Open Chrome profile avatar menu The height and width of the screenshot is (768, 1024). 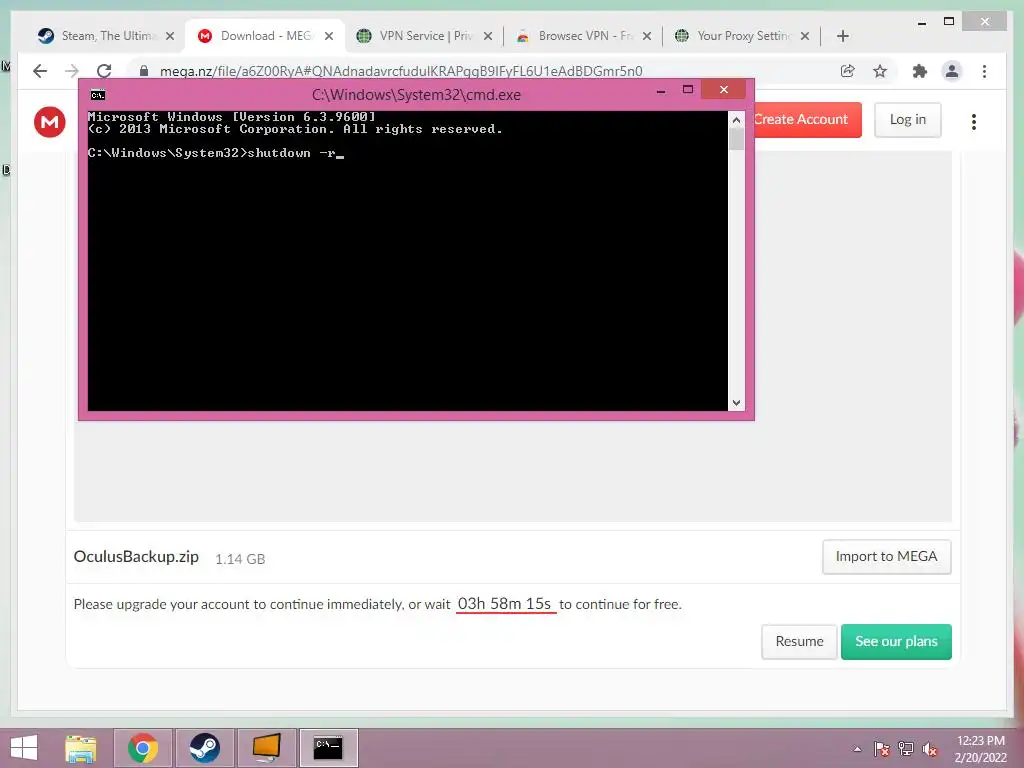[x=952, y=71]
